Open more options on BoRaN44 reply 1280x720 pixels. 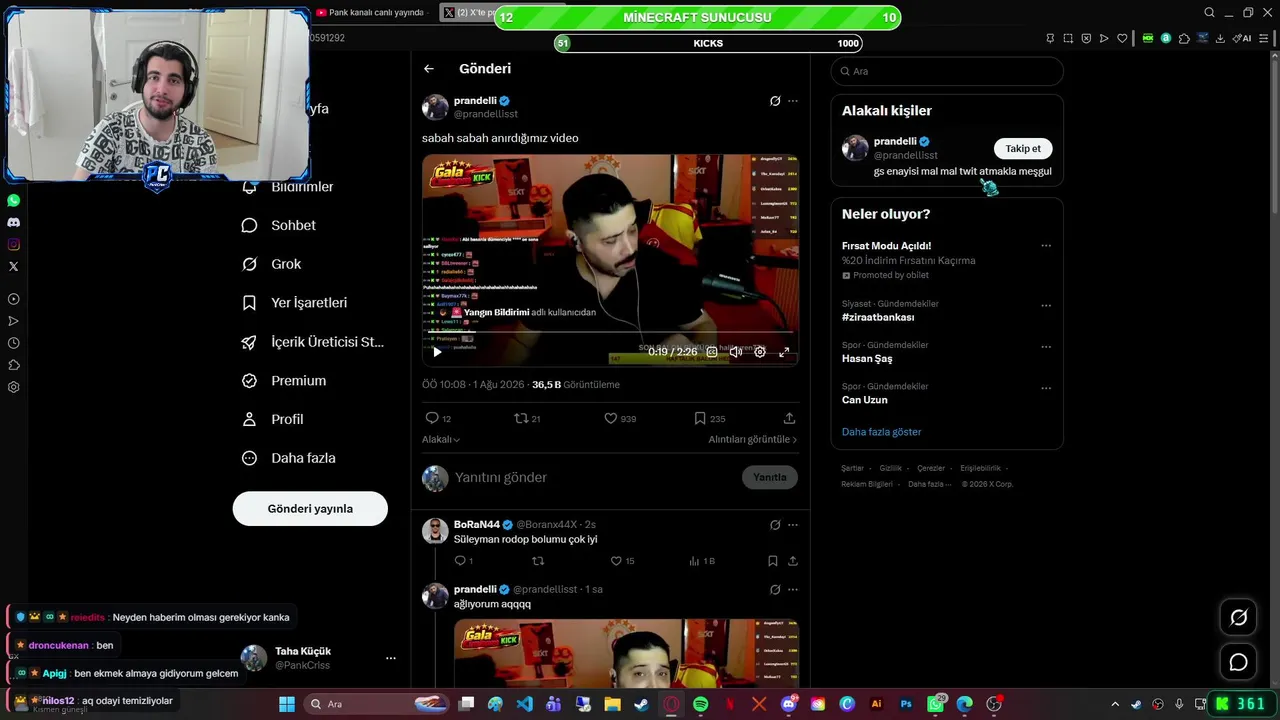793,525
